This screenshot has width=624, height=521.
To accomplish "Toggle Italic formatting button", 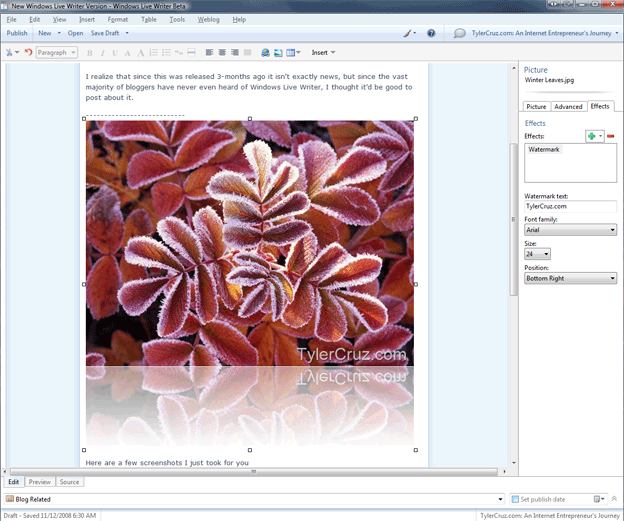I will (x=102, y=53).
